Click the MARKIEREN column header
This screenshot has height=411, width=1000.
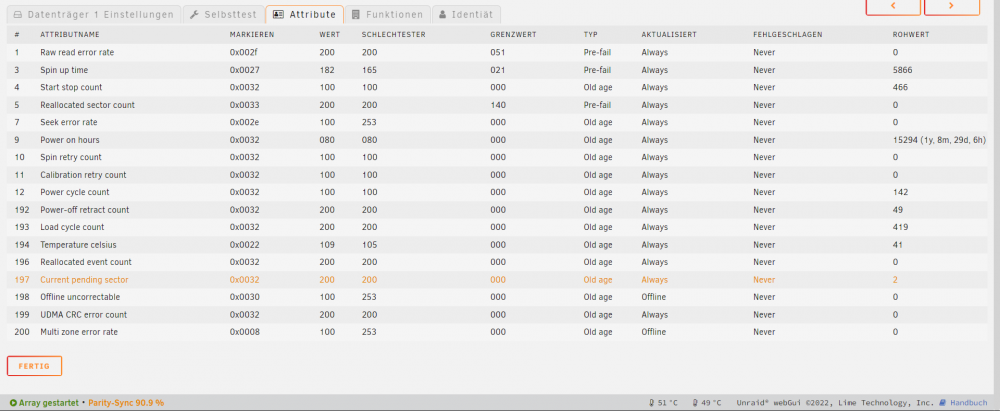251,34
